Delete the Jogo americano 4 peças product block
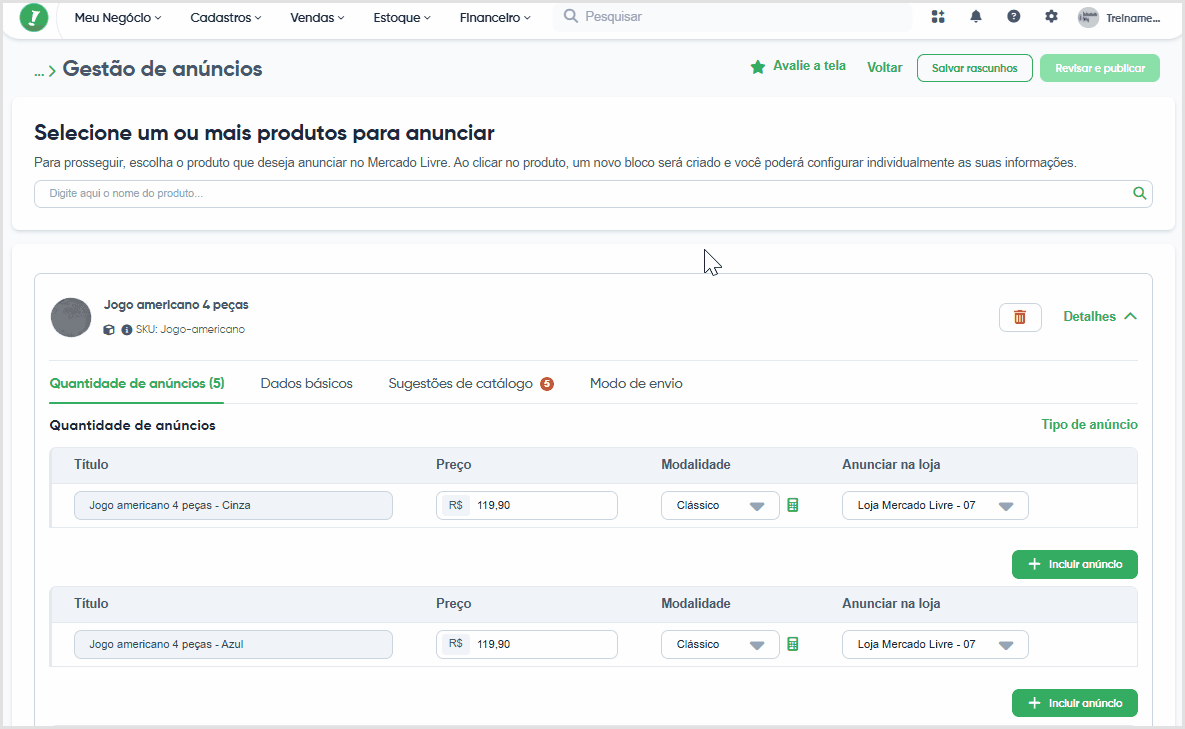 click(1020, 317)
